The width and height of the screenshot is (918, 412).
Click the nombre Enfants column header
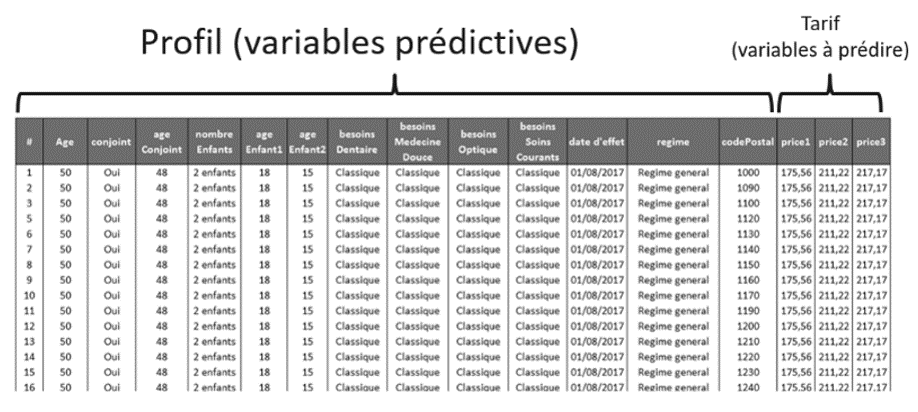tap(214, 142)
